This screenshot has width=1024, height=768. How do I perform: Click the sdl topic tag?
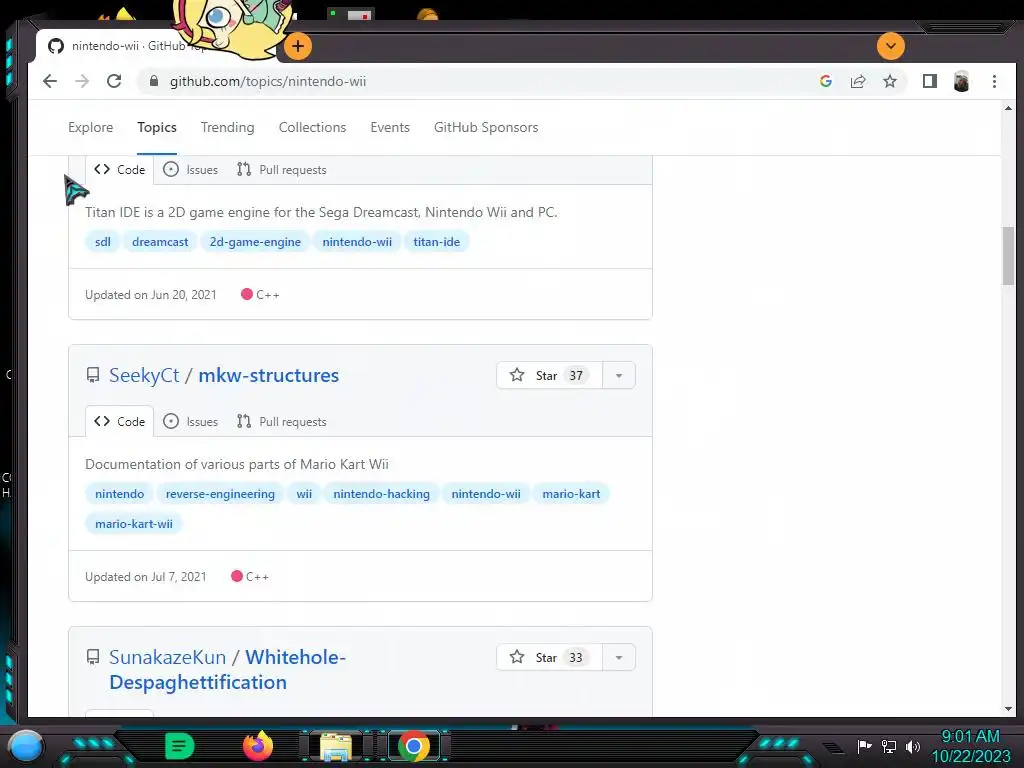(103, 242)
